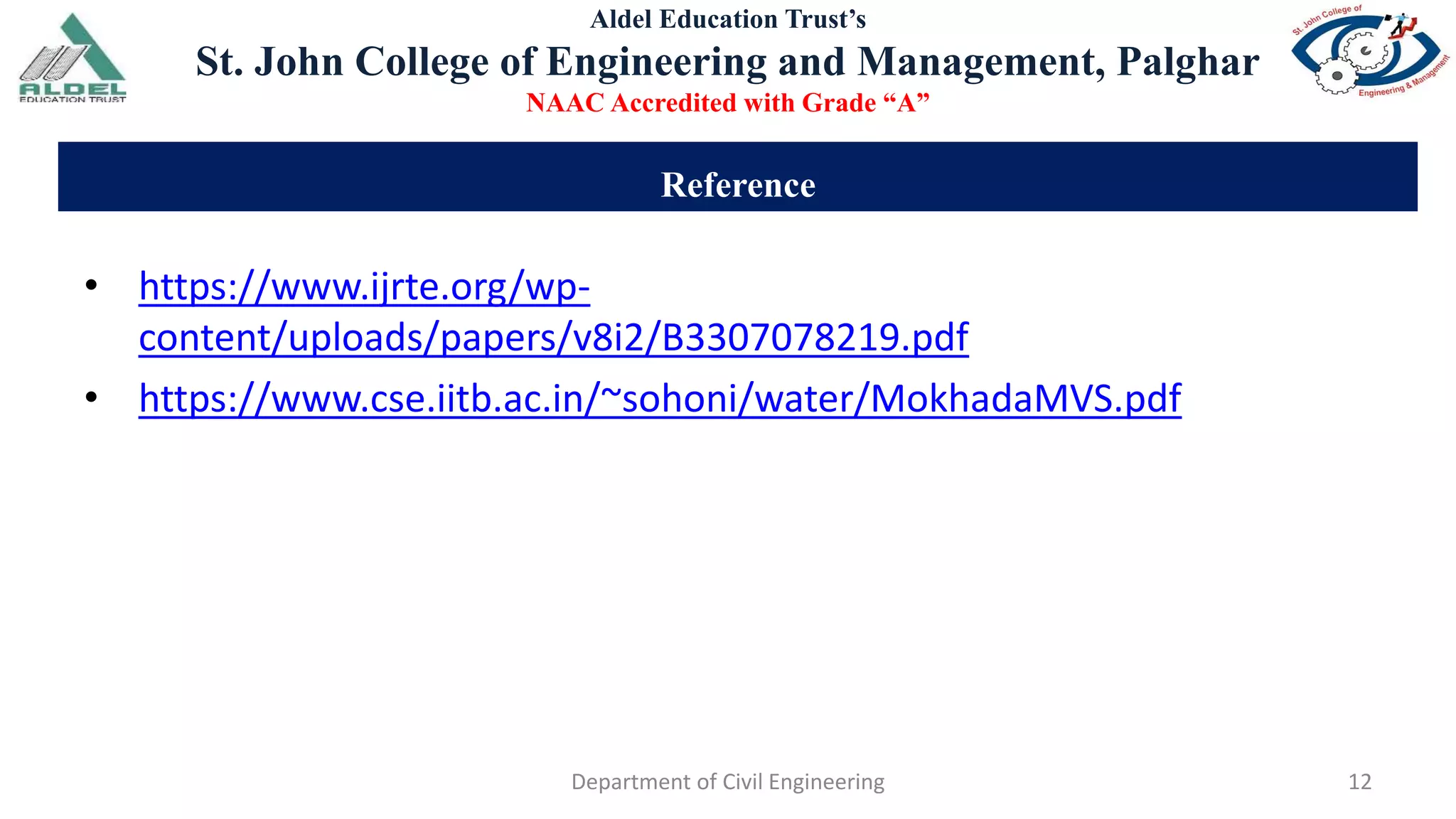Screen dimensions: 1456x819
Task: Click the Department of Civil Engineering footer
Action: coord(728,782)
